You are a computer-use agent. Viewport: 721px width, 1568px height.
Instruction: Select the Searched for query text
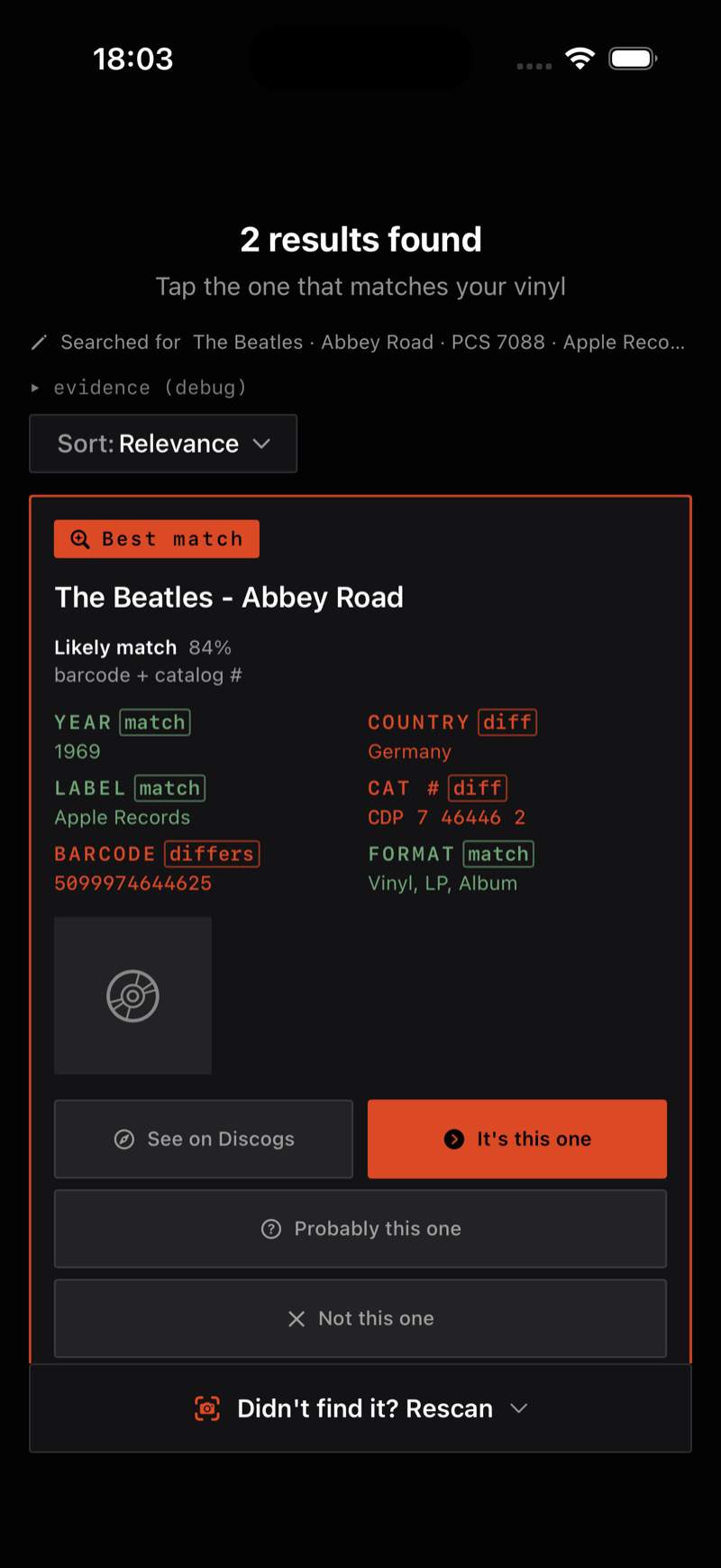coord(373,343)
